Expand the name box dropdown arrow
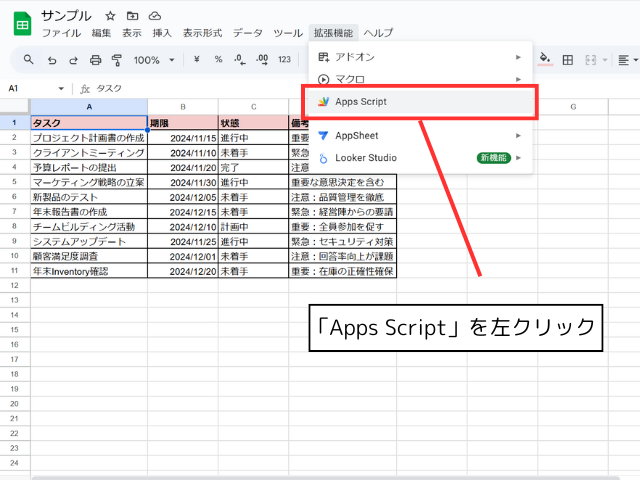The image size is (640, 480). 61,89
